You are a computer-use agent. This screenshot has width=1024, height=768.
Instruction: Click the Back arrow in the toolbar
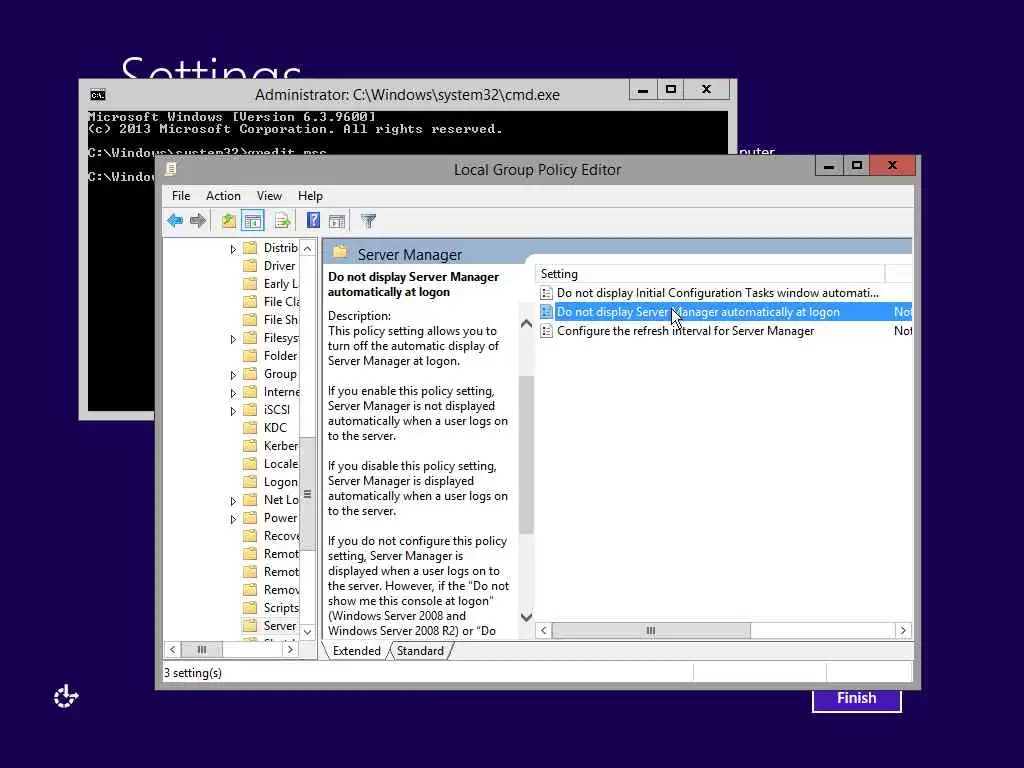tap(174, 221)
